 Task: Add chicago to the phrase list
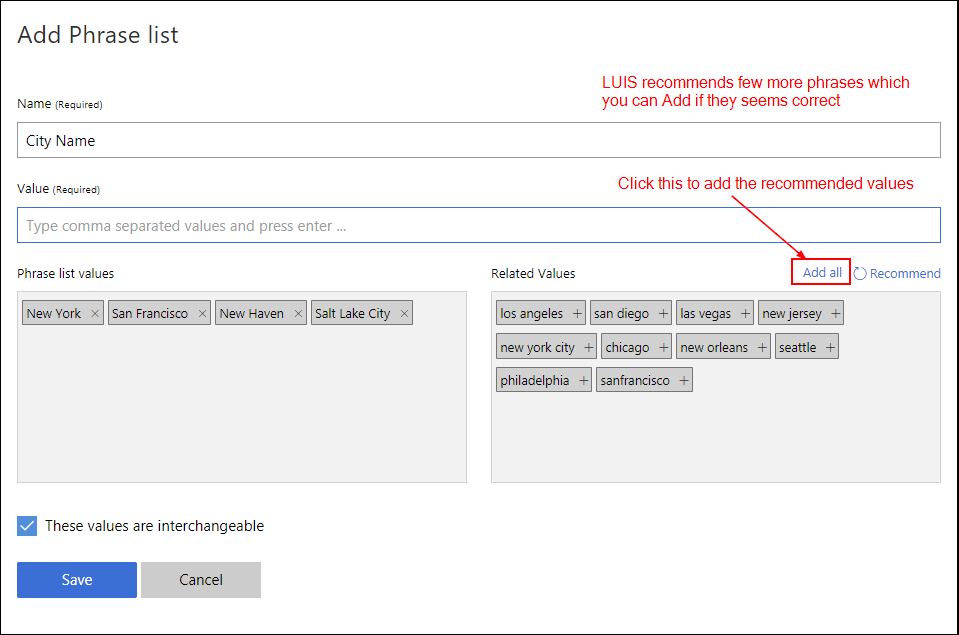(663, 348)
